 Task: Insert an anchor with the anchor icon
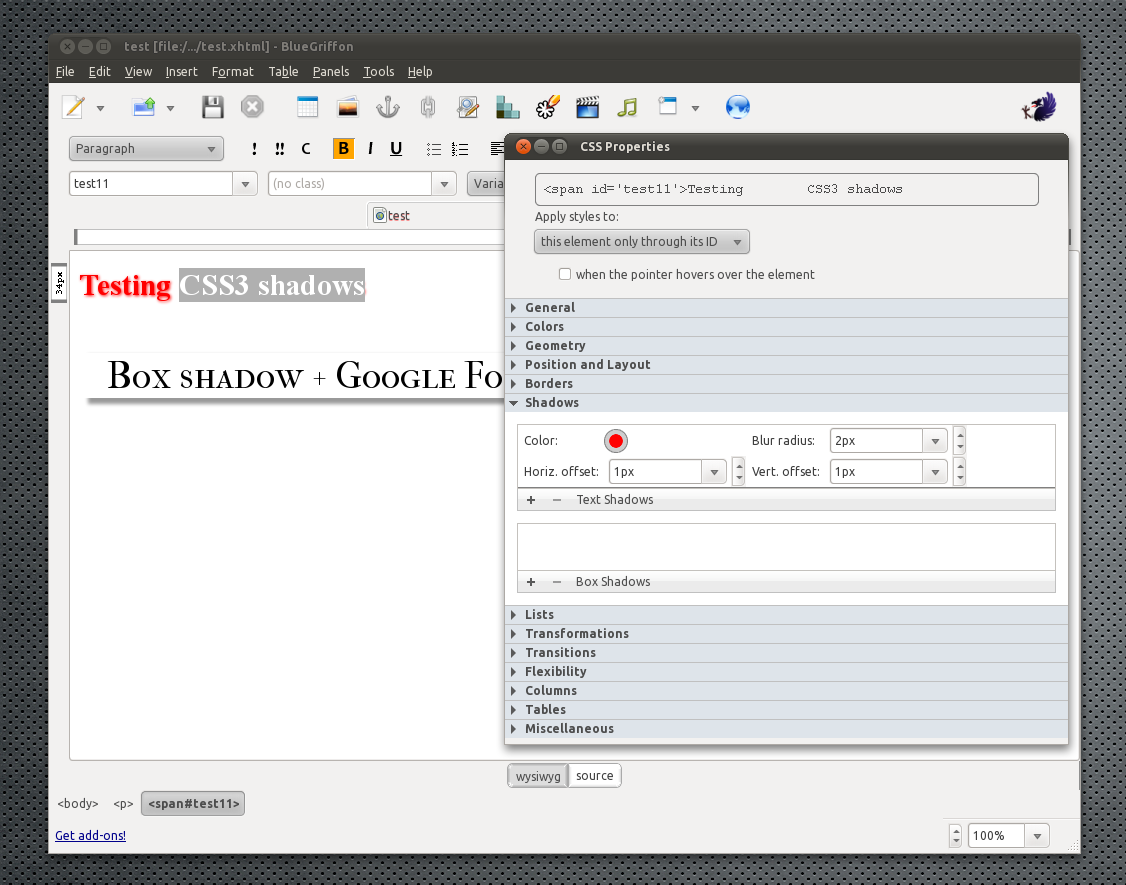[388, 107]
